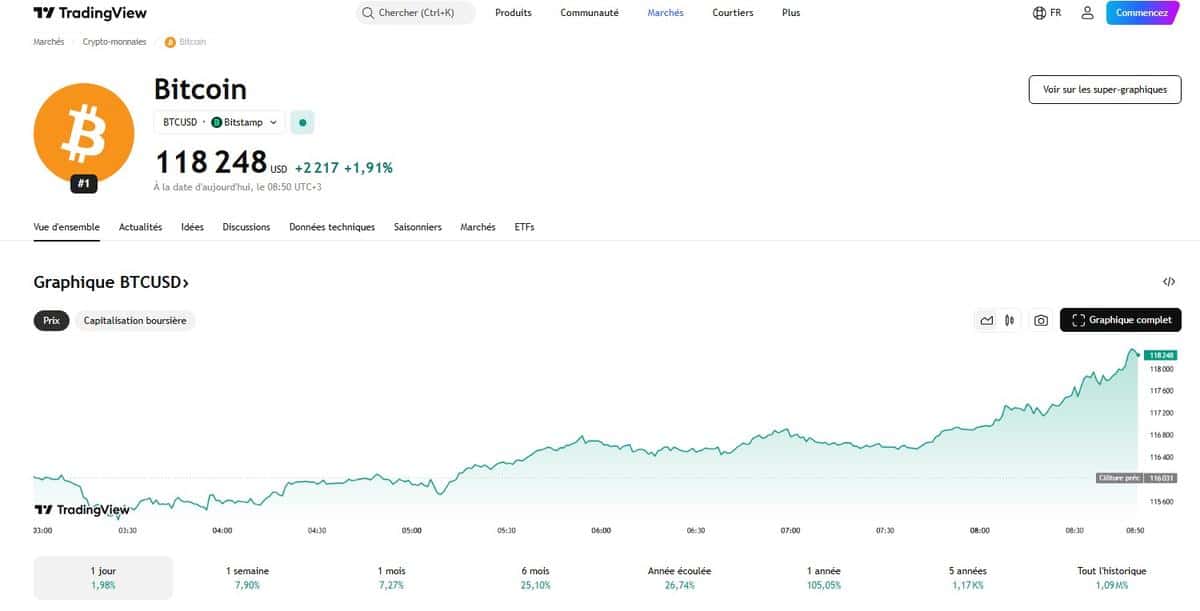Go to Marchés breadcrumb link

(x=49, y=42)
